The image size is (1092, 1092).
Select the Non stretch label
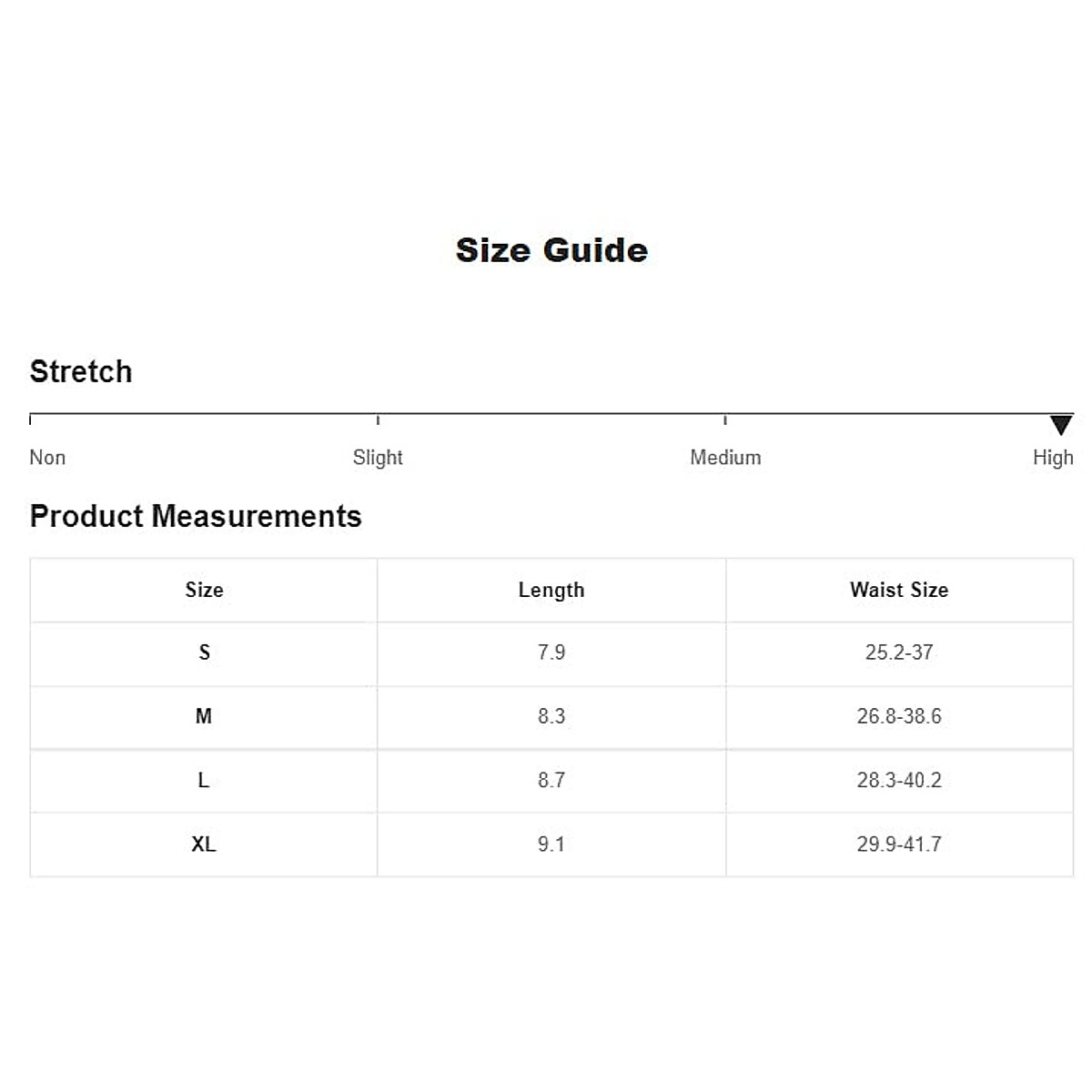pyautogui.click(x=47, y=458)
